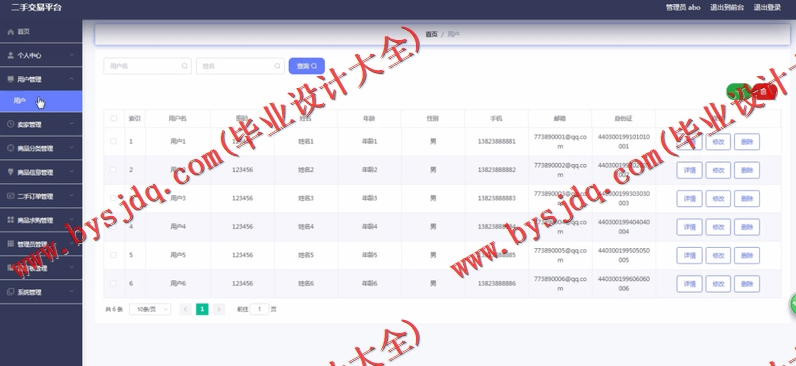Click the red trash batch delete button
Viewport: 796px width, 366px height.
click(764, 92)
